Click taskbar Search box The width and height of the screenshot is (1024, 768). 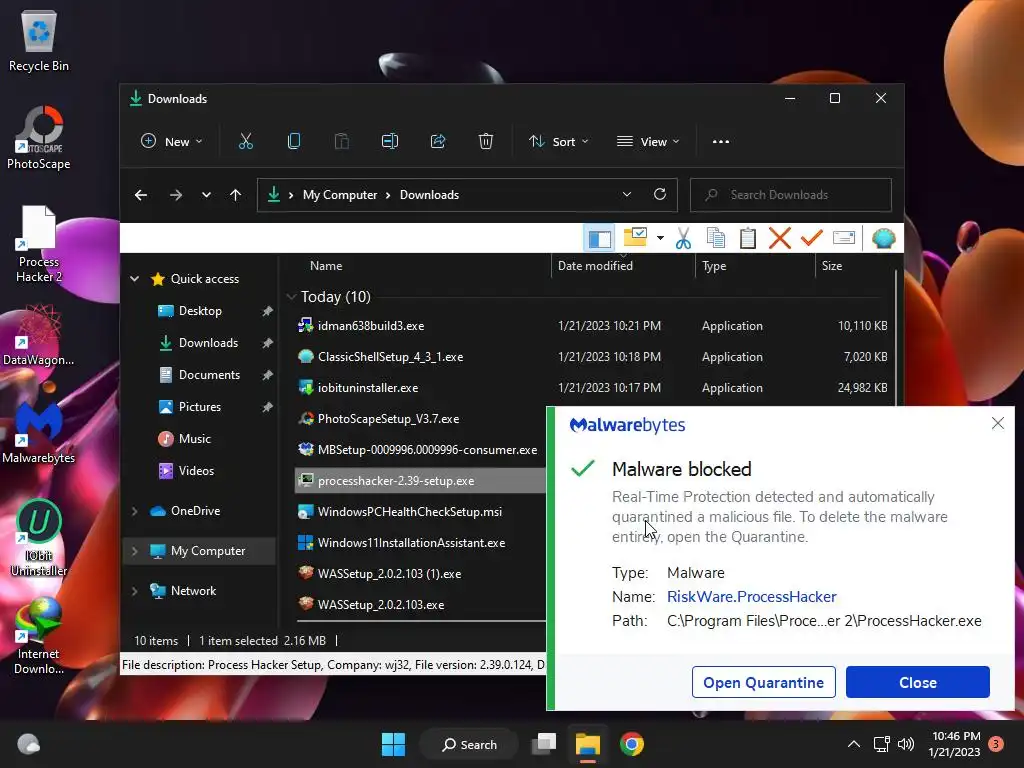coord(469,744)
